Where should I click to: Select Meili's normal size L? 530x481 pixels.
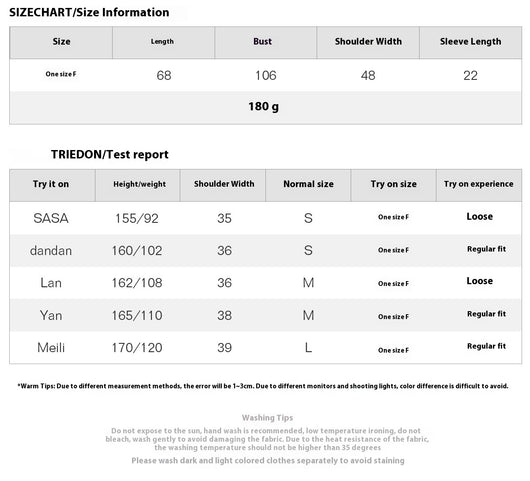(308, 348)
